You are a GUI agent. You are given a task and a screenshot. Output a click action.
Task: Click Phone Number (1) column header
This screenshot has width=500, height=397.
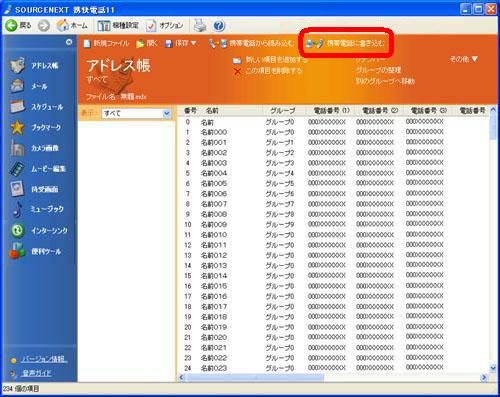click(x=331, y=110)
